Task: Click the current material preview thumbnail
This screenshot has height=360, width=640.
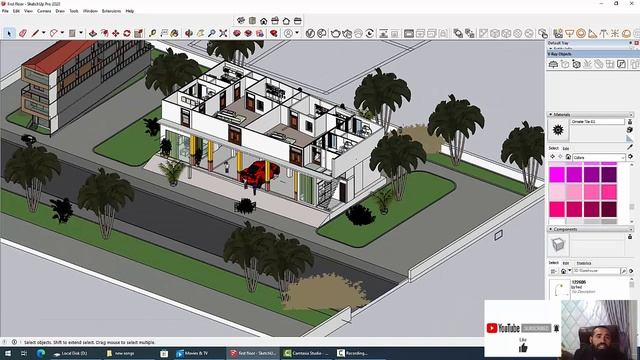Action: [x=558, y=130]
